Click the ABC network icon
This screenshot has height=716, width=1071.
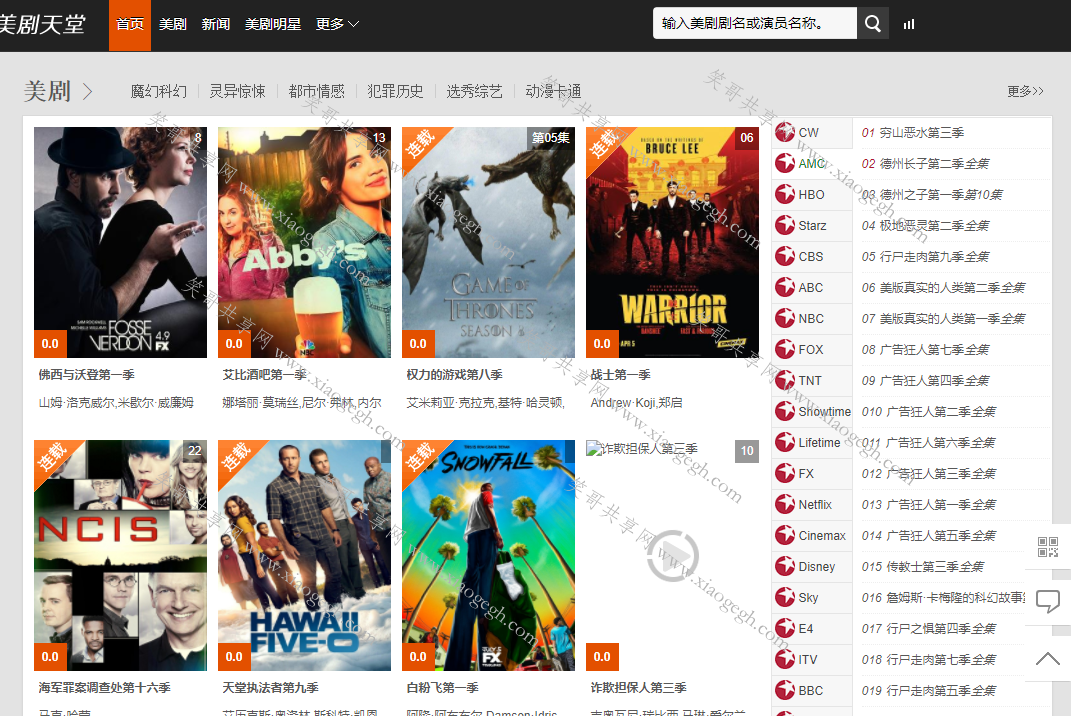pos(785,287)
